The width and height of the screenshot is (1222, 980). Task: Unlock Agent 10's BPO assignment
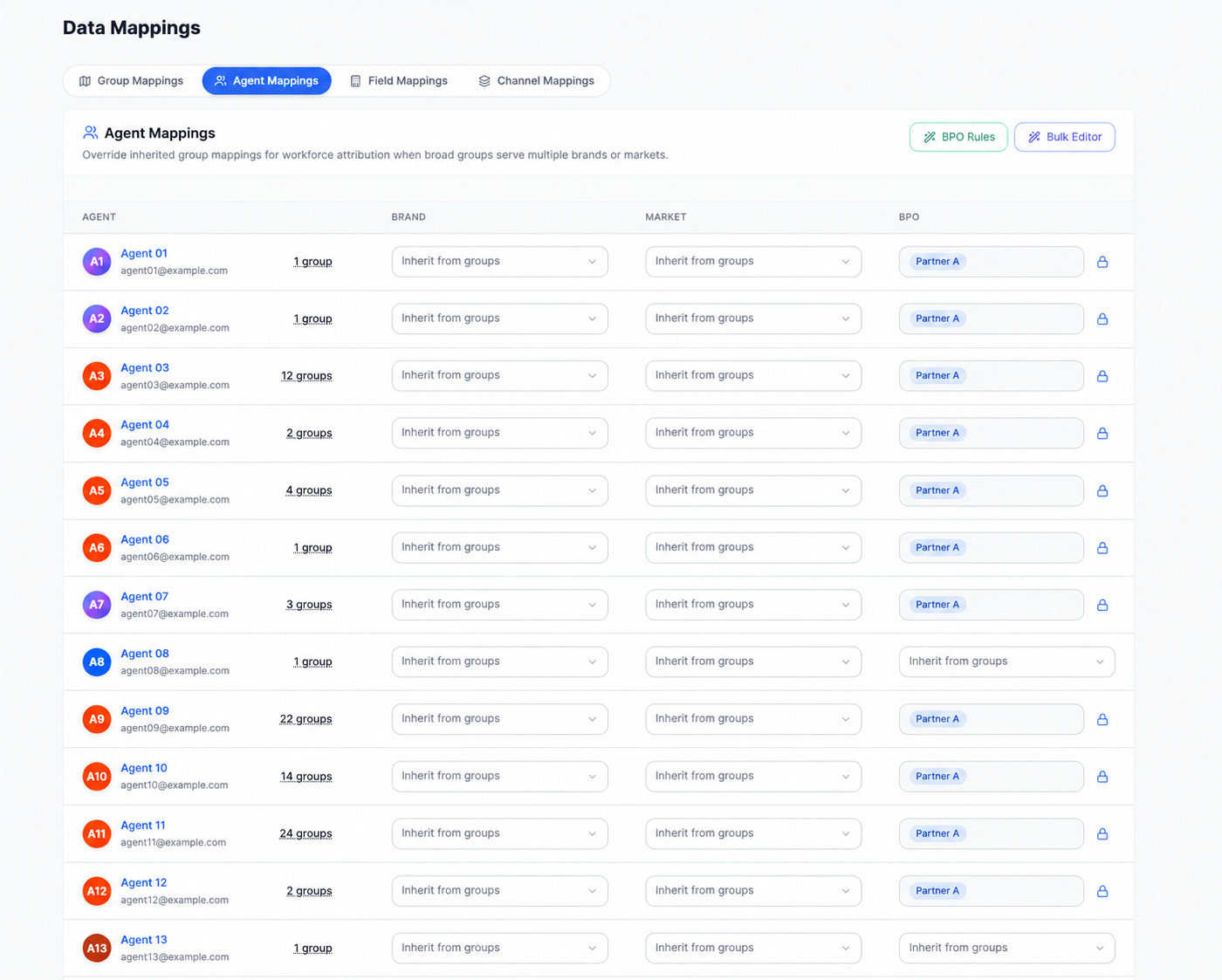(1102, 777)
